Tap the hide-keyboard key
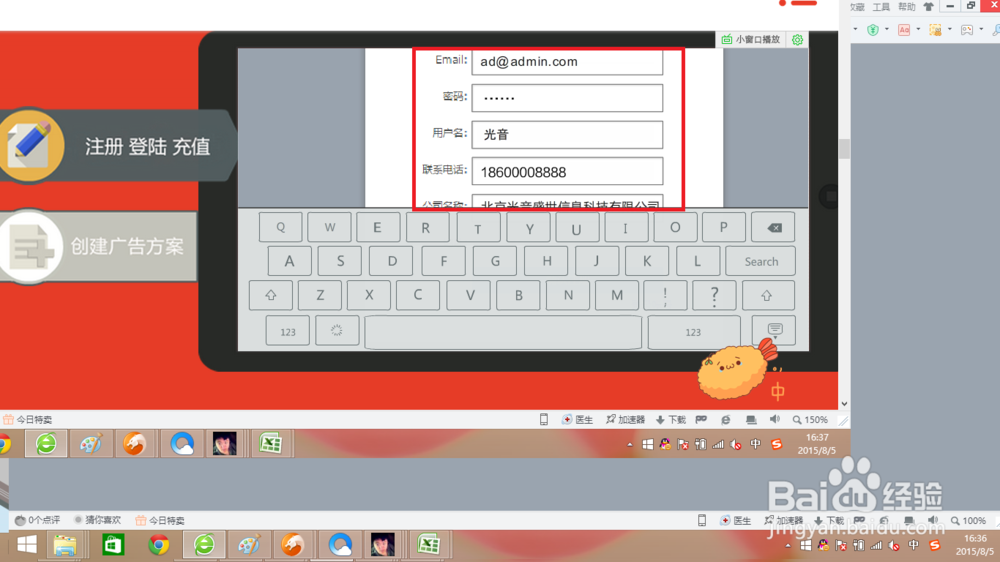Image resolution: width=1000 pixels, height=562 pixels. pos(774,330)
